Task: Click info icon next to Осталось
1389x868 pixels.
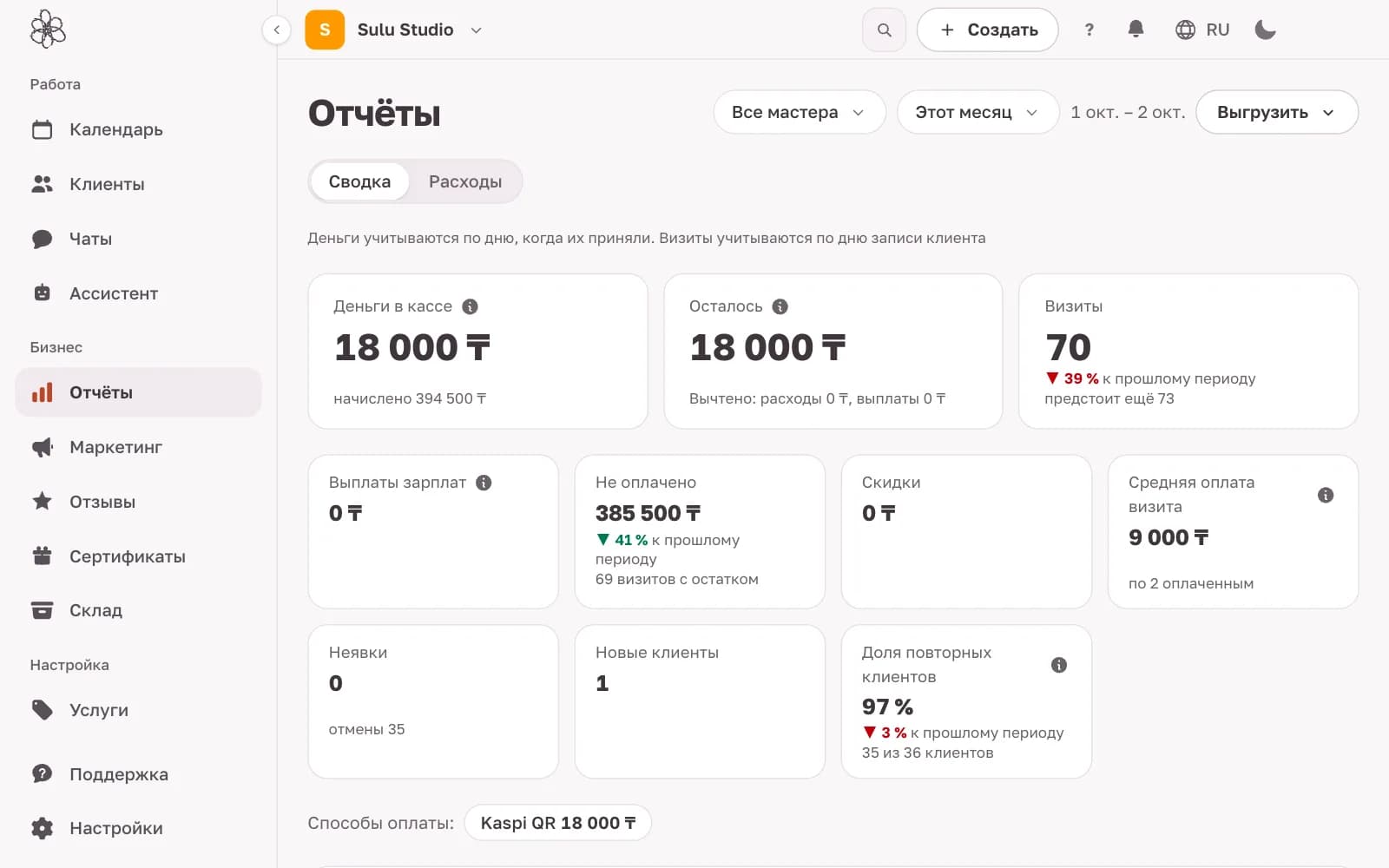Action: coord(780,306)
